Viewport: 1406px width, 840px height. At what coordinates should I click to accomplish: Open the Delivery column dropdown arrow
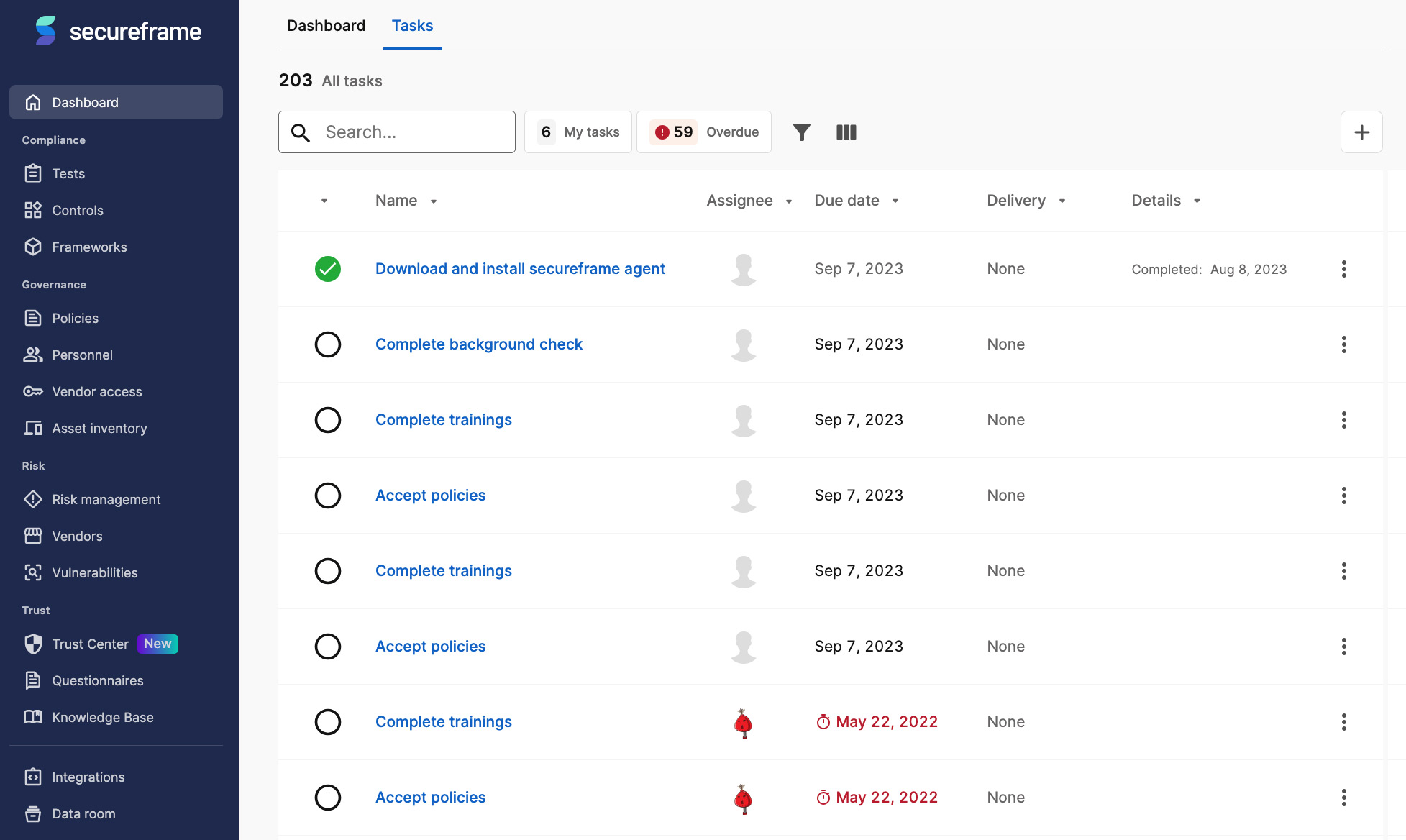pyautogui.click(x=1062, y=201)
